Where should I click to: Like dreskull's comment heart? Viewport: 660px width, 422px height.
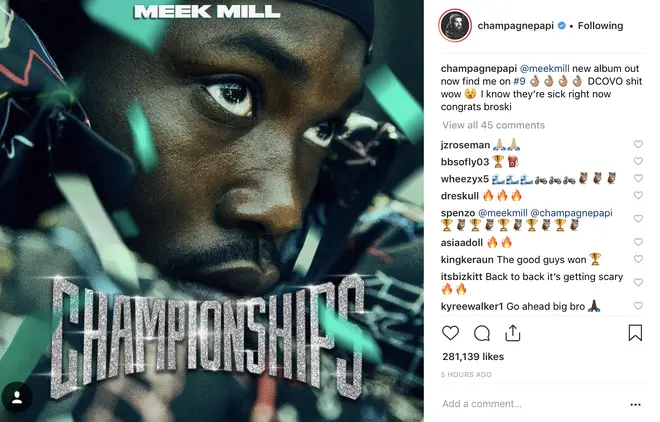point(638,195)
